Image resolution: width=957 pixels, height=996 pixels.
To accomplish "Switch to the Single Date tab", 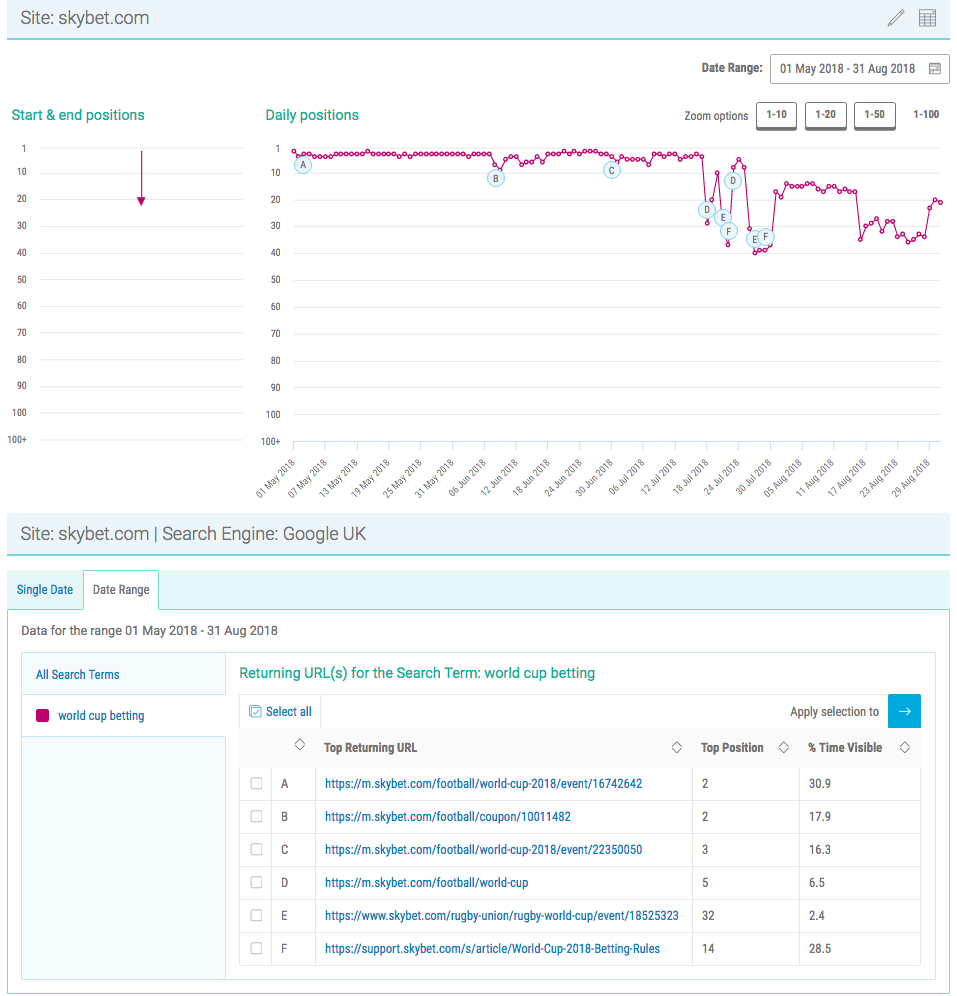I will pos(45,590).
